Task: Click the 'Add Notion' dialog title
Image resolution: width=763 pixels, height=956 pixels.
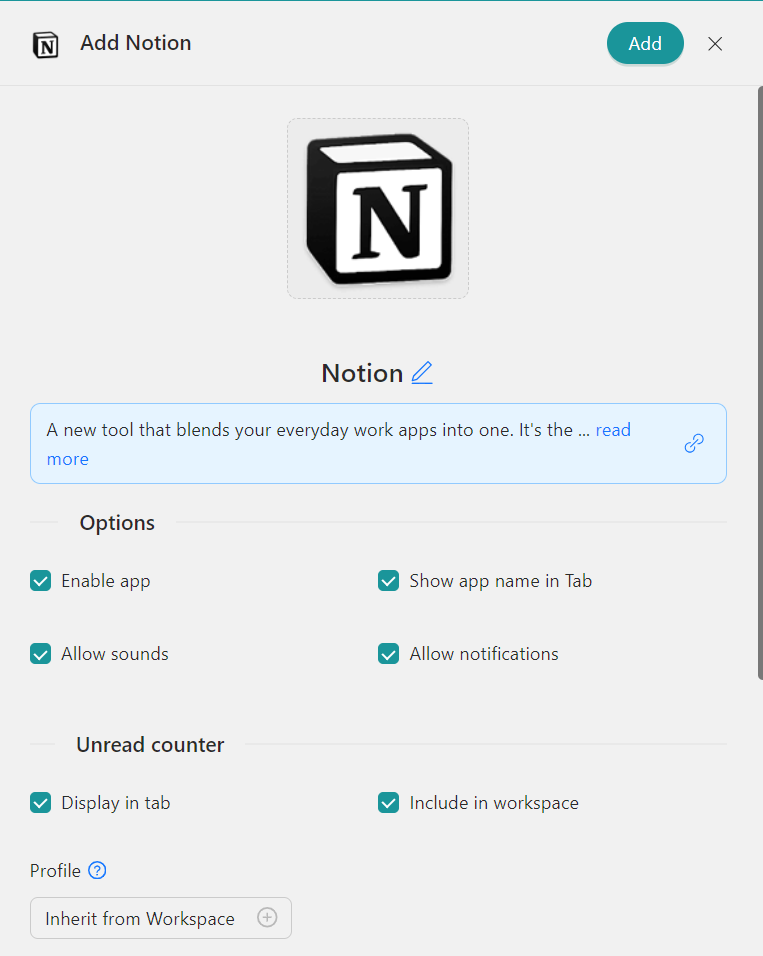Action: click(x=135, y=43)
